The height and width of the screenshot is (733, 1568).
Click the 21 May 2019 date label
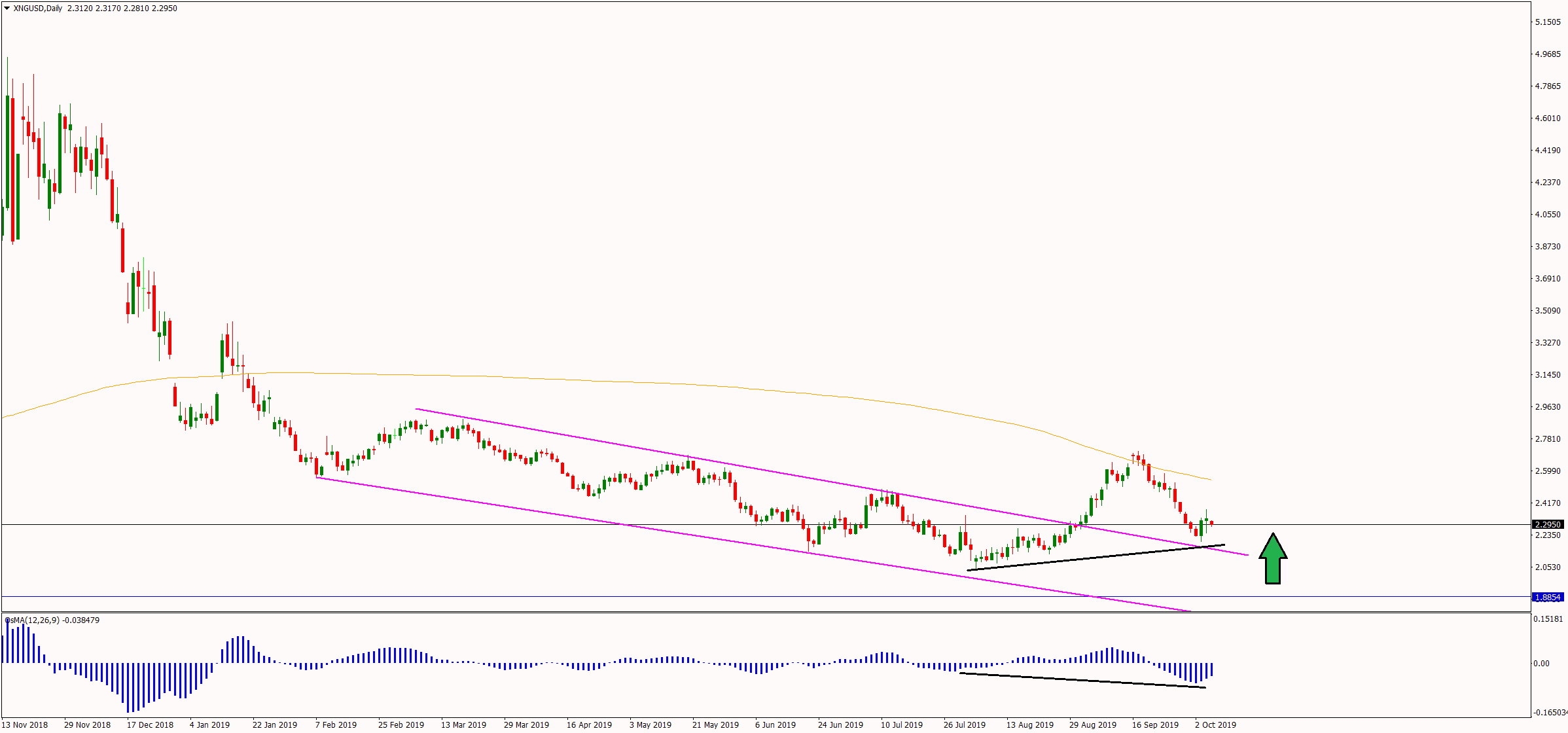(x=715, y=724)
